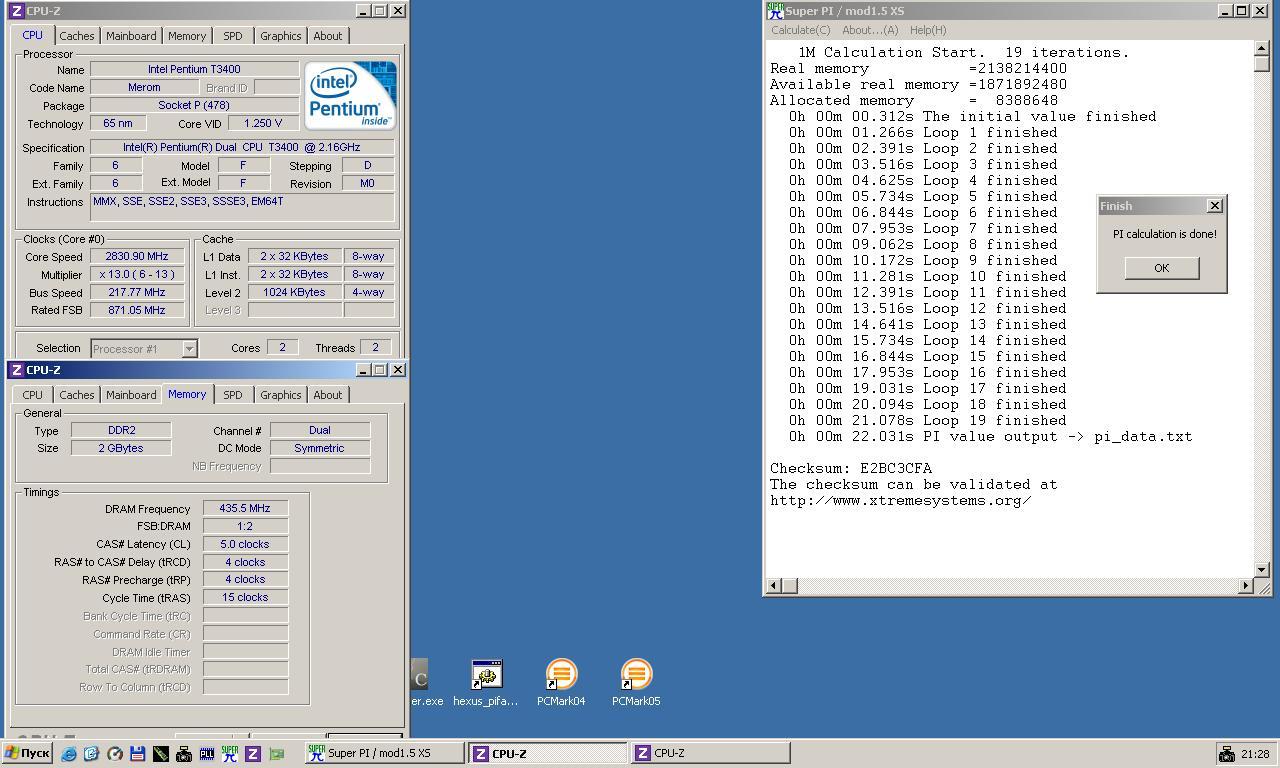Screen dimensions: 1280x768
Task: Click the Intel Pentium inside logo
Action: [351, 95]
